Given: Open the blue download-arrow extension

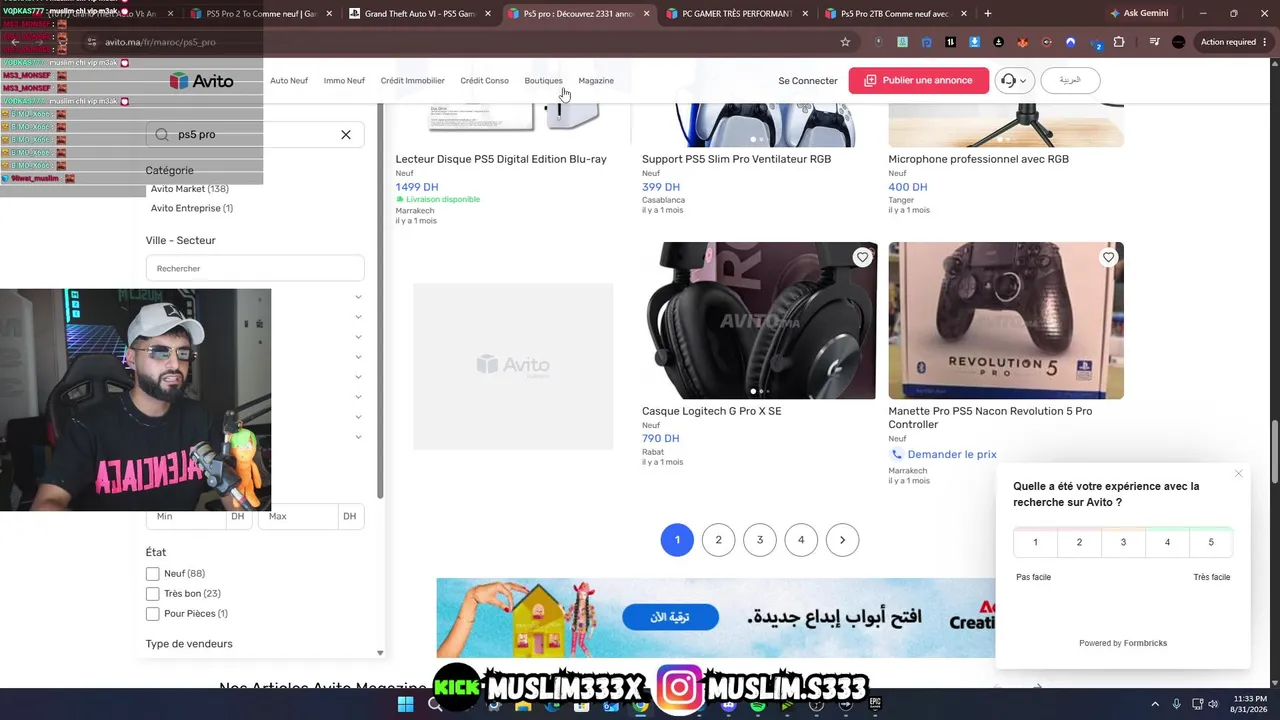Looking at the screenshot, I should [974, 42].
